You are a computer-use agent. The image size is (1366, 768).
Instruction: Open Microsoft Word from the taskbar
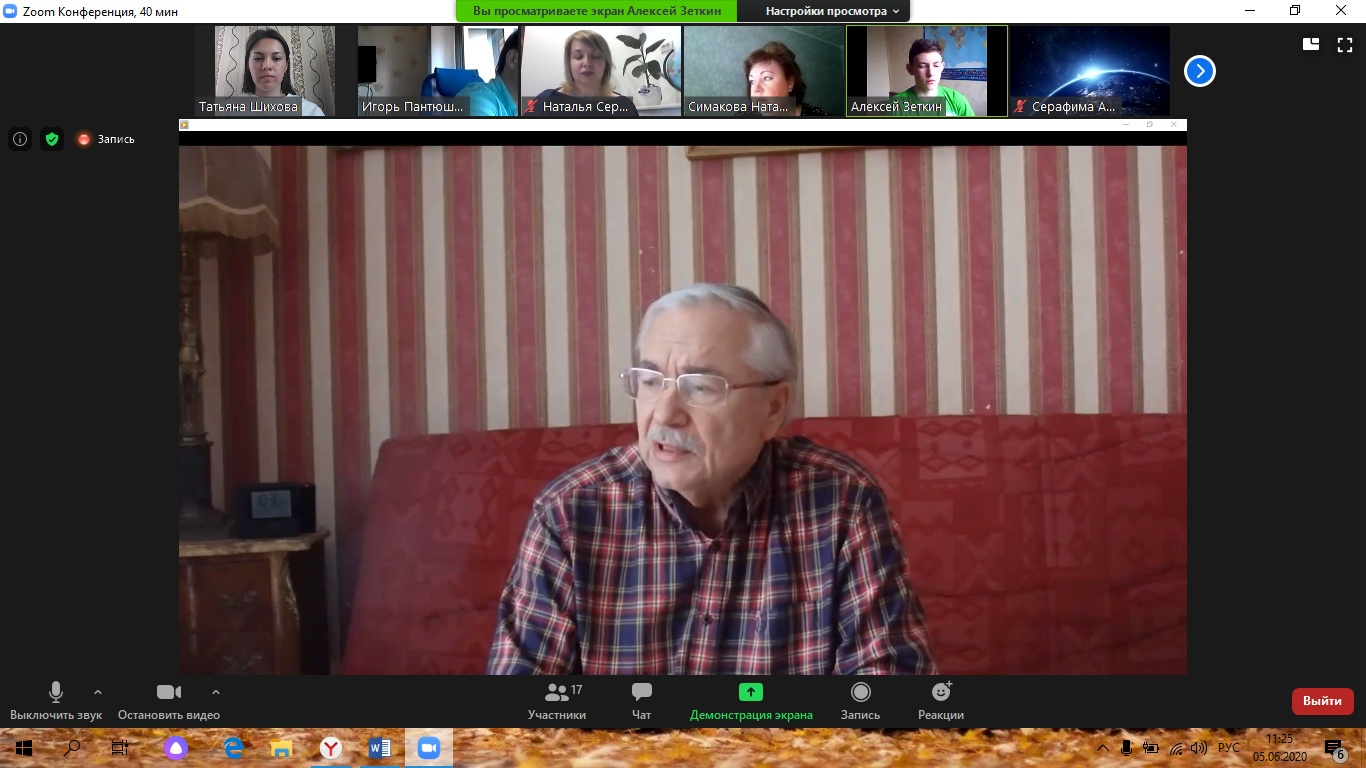click(380, 748)
